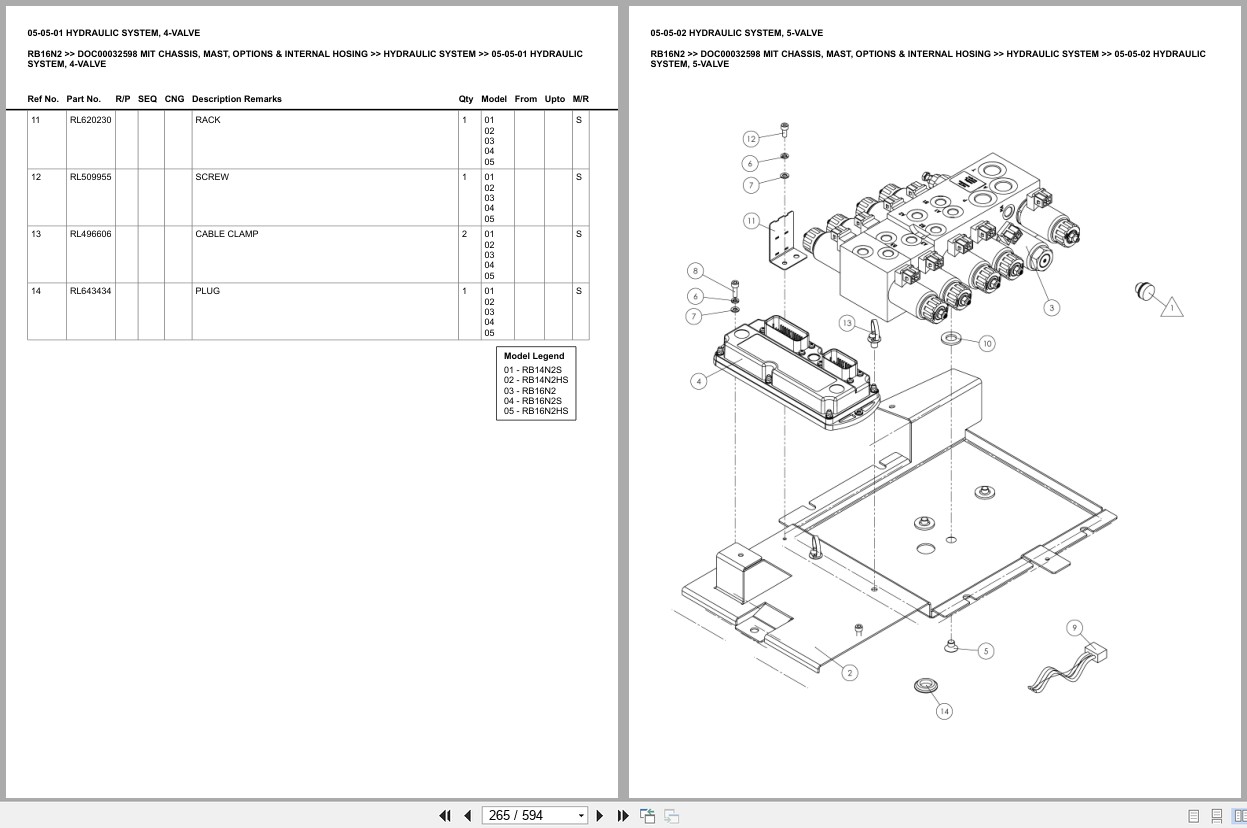Click the Qty column header

point(466,99)
